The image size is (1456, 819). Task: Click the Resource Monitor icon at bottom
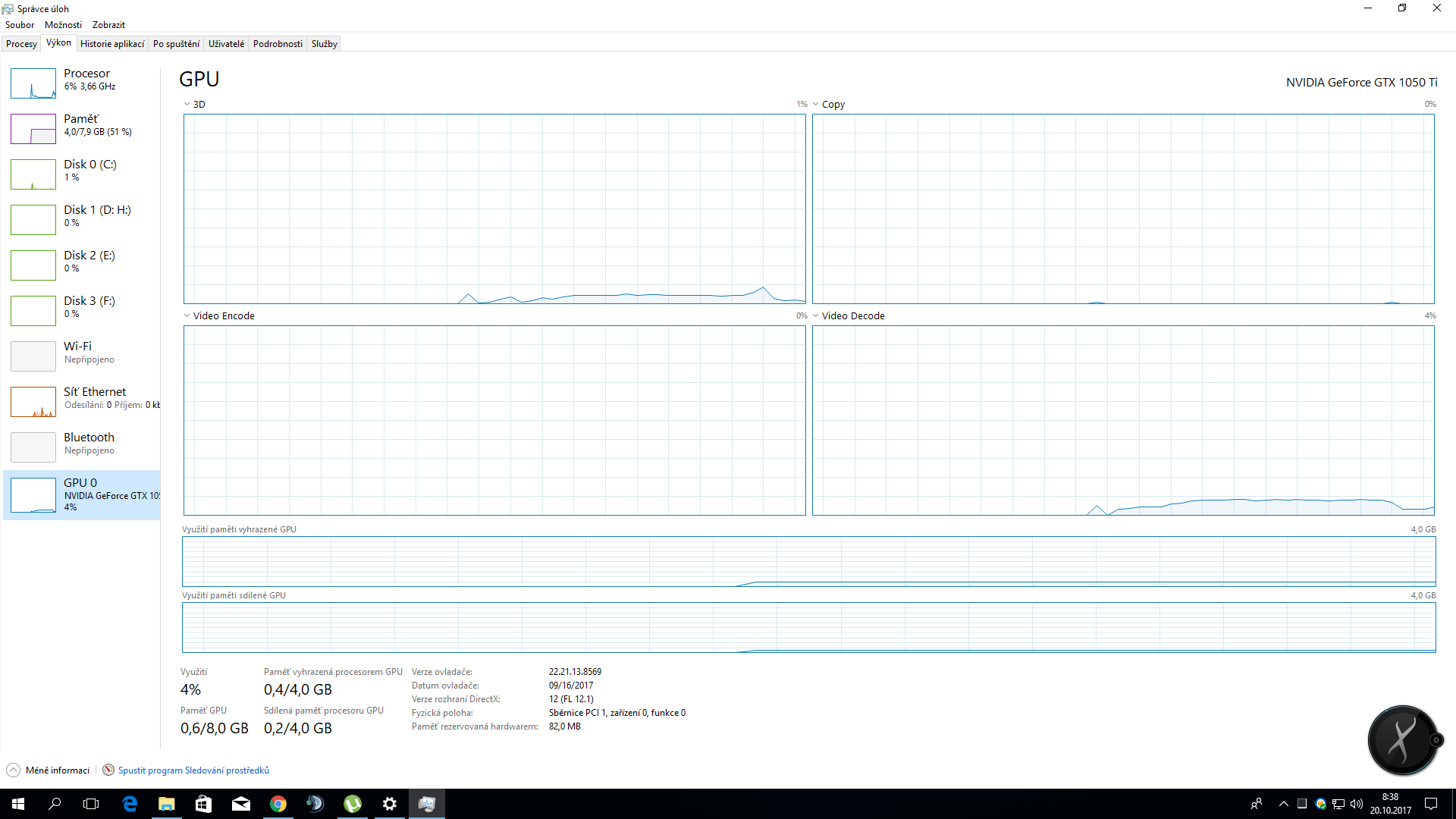108,770
